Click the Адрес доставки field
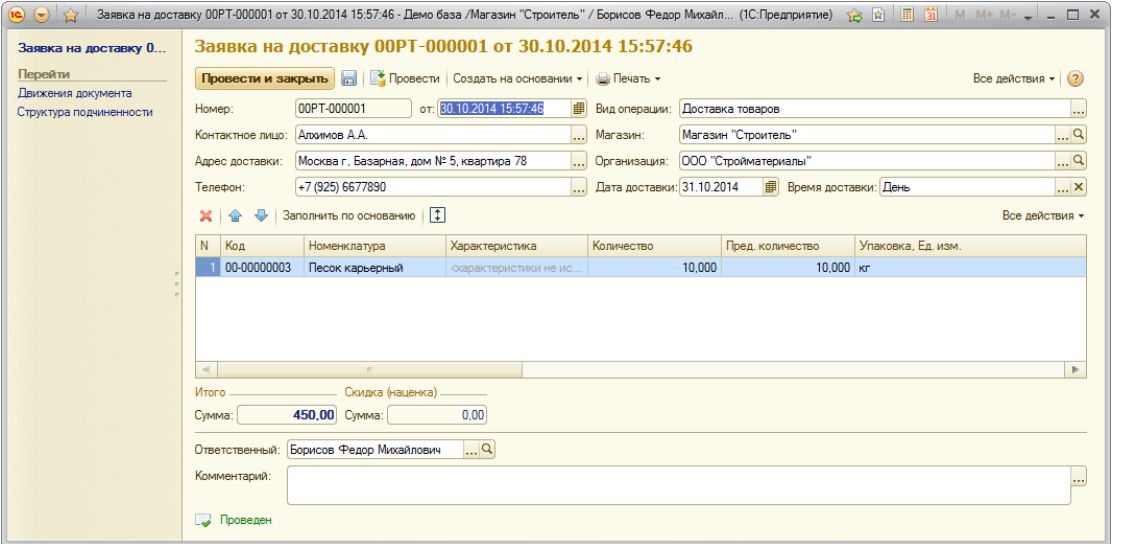 click(433, 161)
